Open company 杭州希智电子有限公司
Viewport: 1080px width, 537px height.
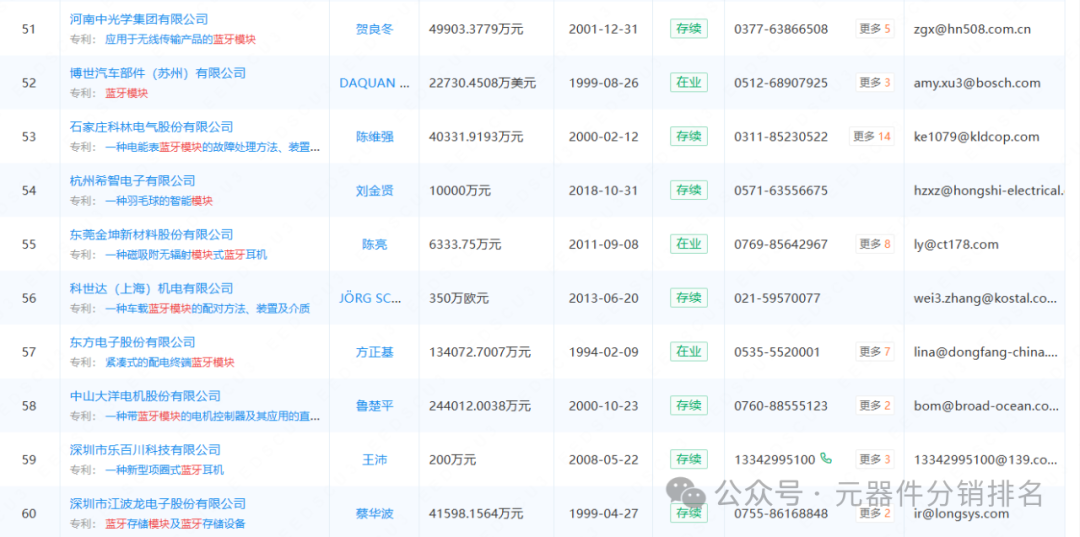[x=133, y=180]
